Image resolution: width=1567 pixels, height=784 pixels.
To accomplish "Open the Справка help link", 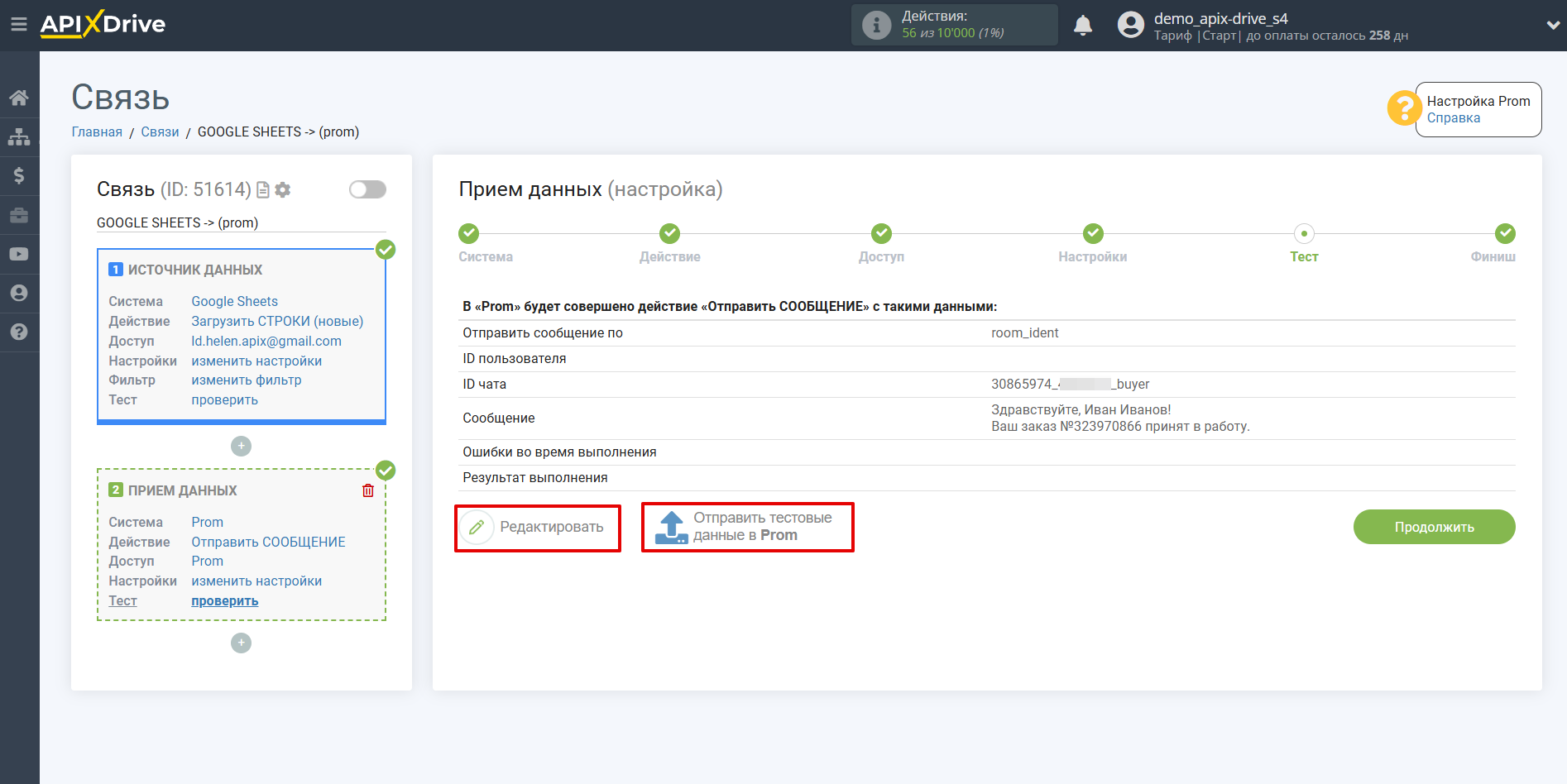I will pos(1454,117).
